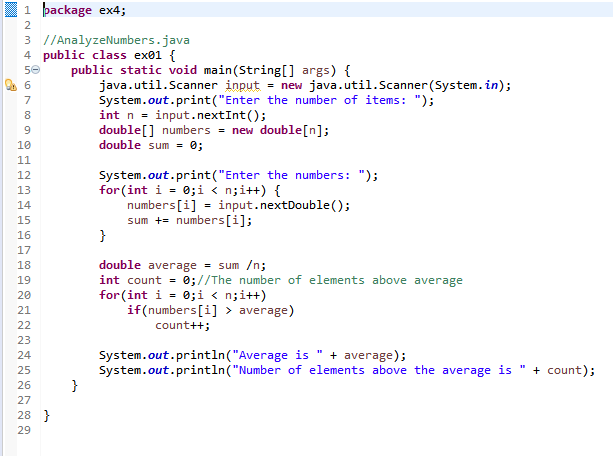This screenshot has width=613, height=456.
Task: Click the blue annotation marker beside line 1
Action: click(11, 10)
